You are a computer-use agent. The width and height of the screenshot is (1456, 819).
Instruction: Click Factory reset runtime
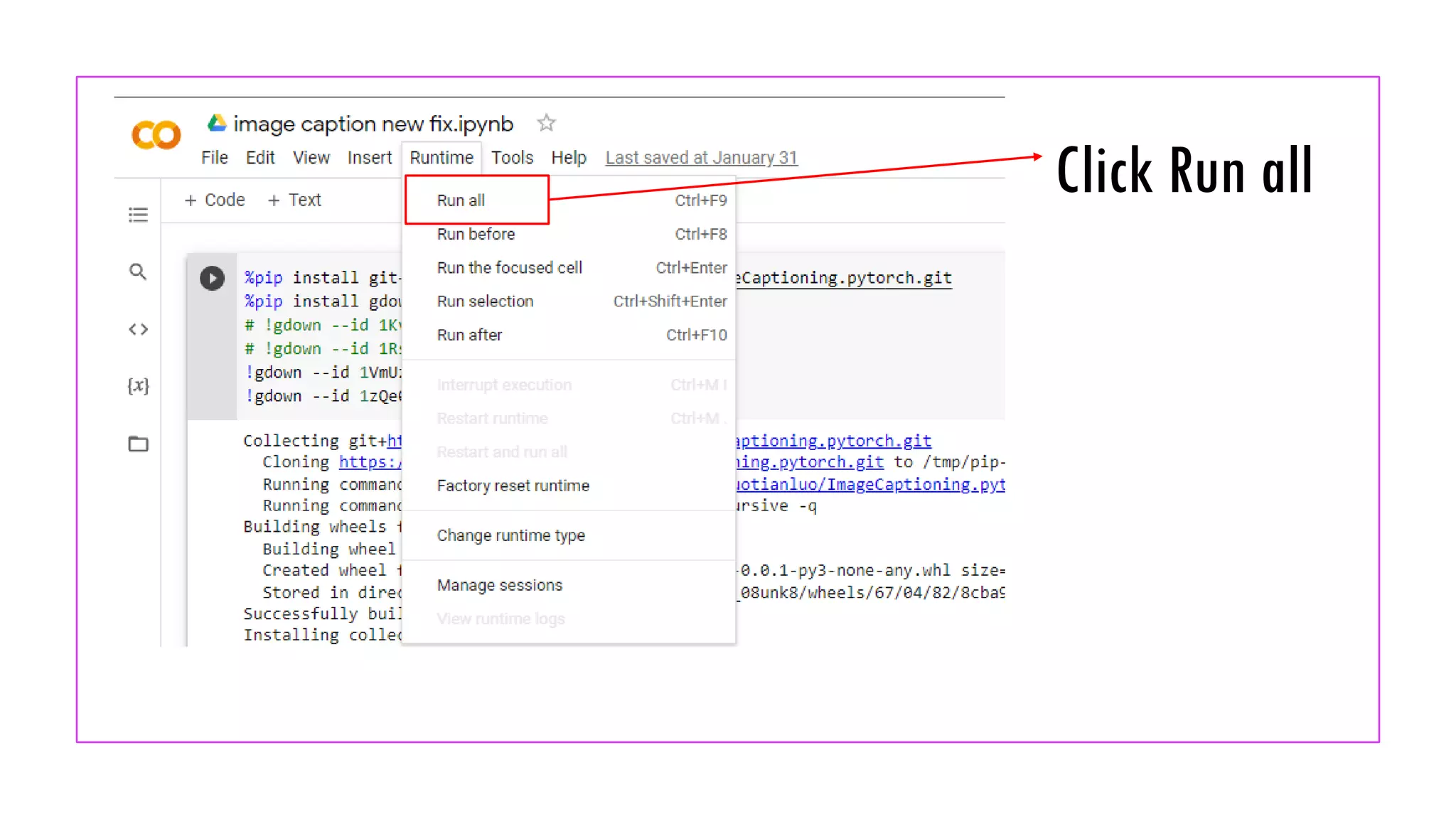click(x=513, y=486)
